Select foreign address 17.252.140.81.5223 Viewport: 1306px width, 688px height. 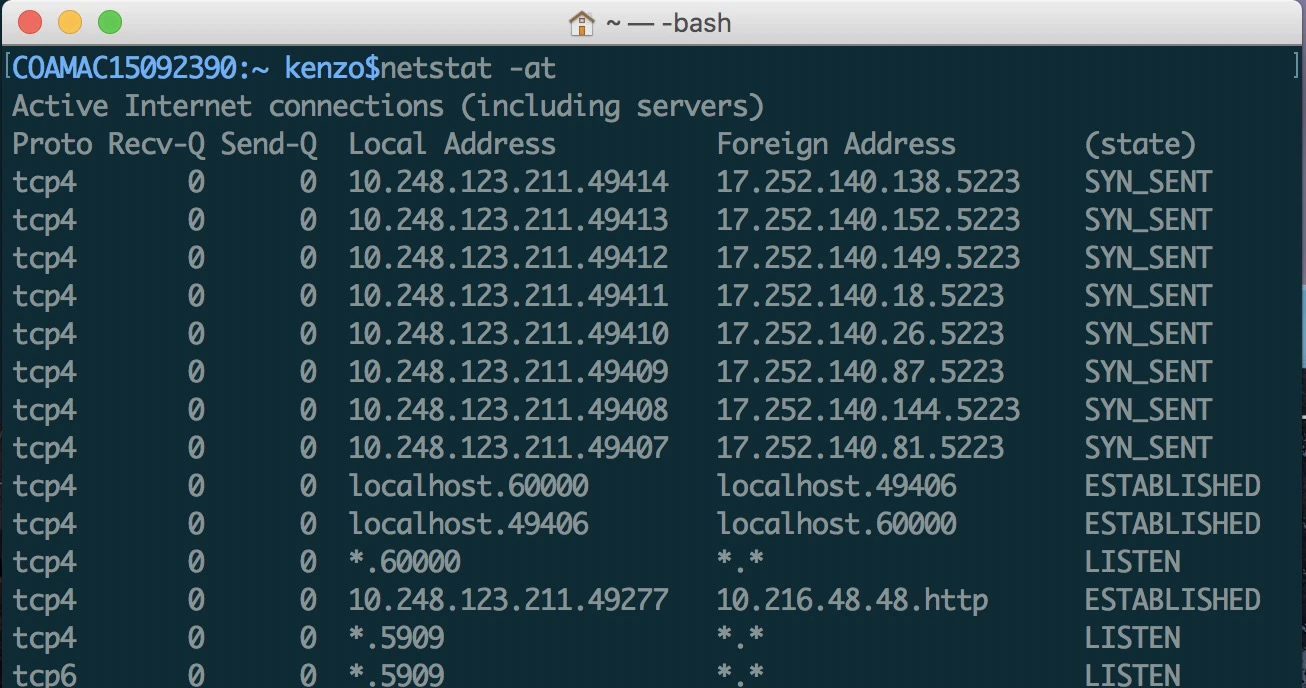(860, 448)
